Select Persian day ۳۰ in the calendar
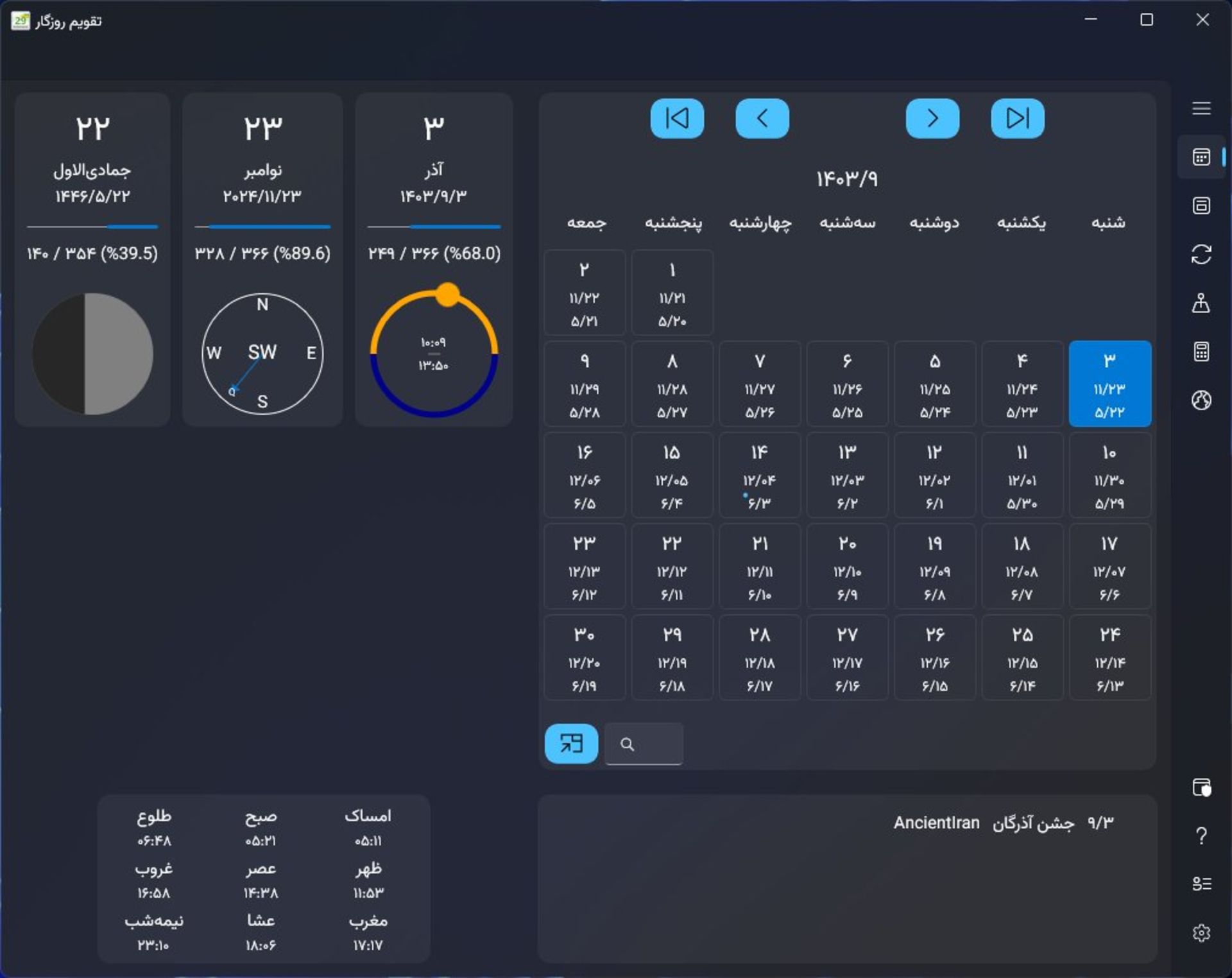Image resolution: width=1232 pixels, height=978 pixels. coord(585,658)
